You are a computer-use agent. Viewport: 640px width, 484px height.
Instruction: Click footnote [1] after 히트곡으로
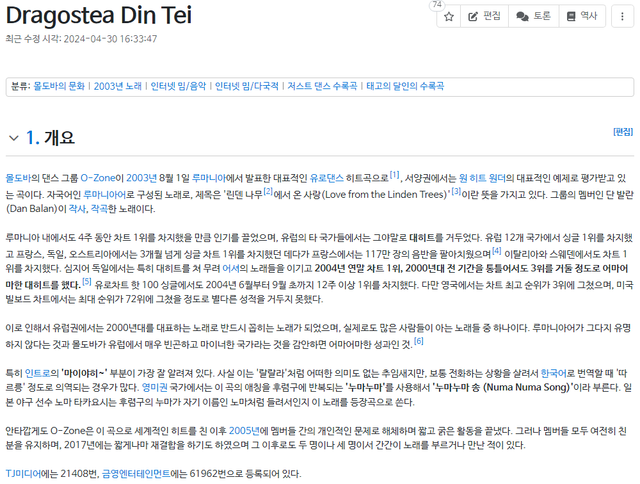[394, 175]
